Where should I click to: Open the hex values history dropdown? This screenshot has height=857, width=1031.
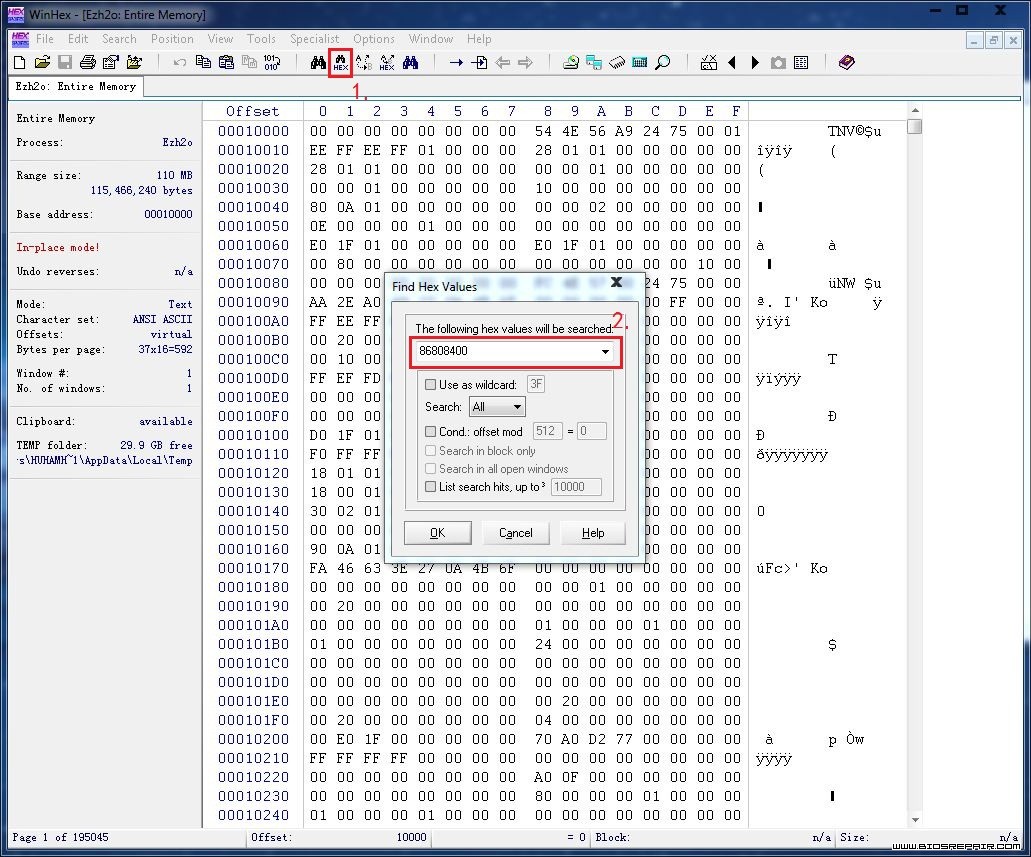point(605,351)
